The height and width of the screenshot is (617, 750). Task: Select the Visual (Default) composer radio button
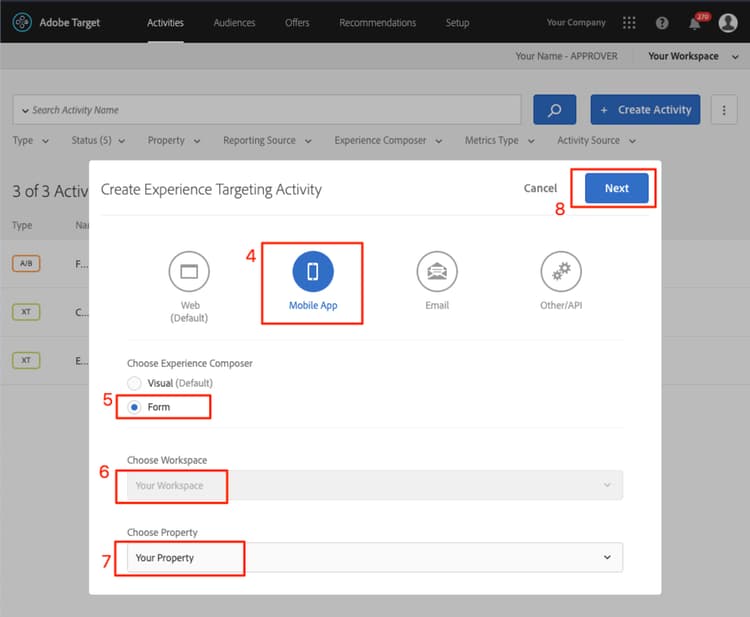134,383
